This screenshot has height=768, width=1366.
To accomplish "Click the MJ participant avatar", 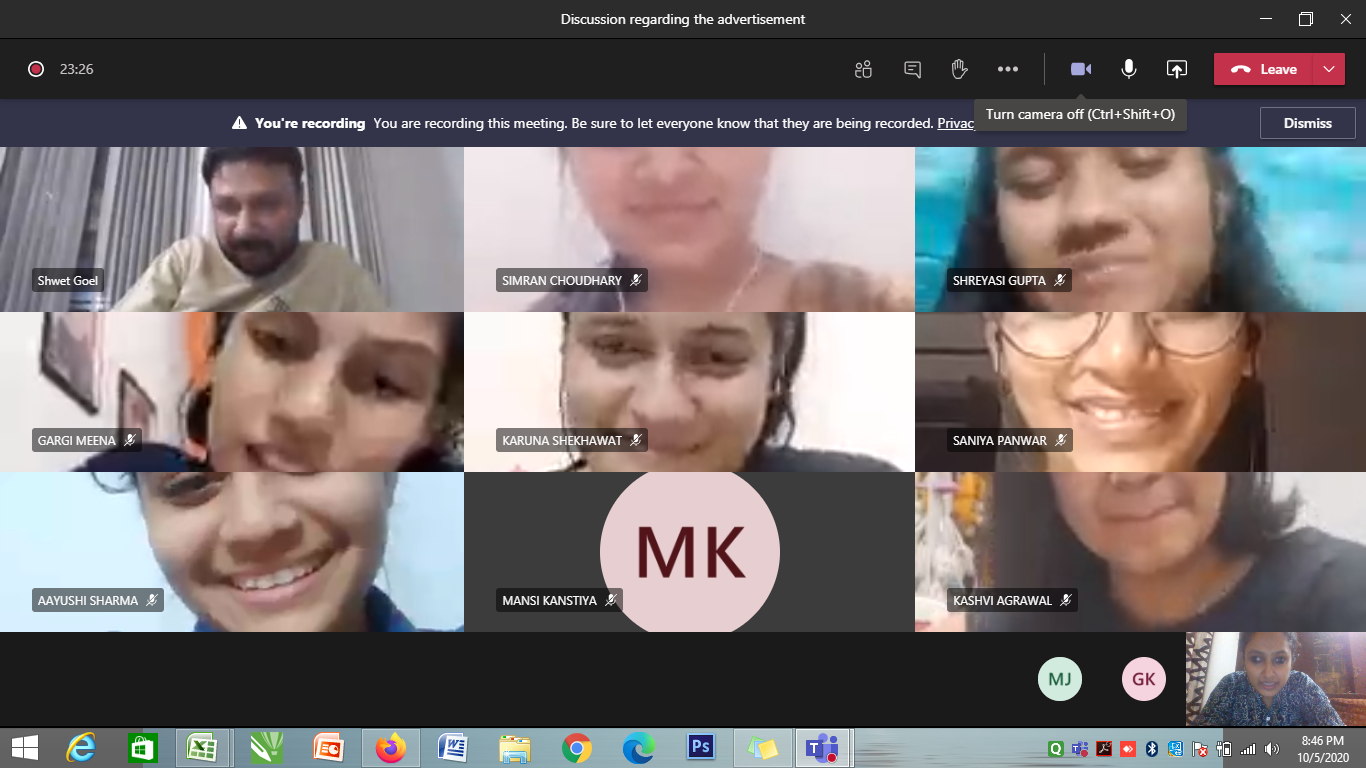I will click(x=1060, y=679).
